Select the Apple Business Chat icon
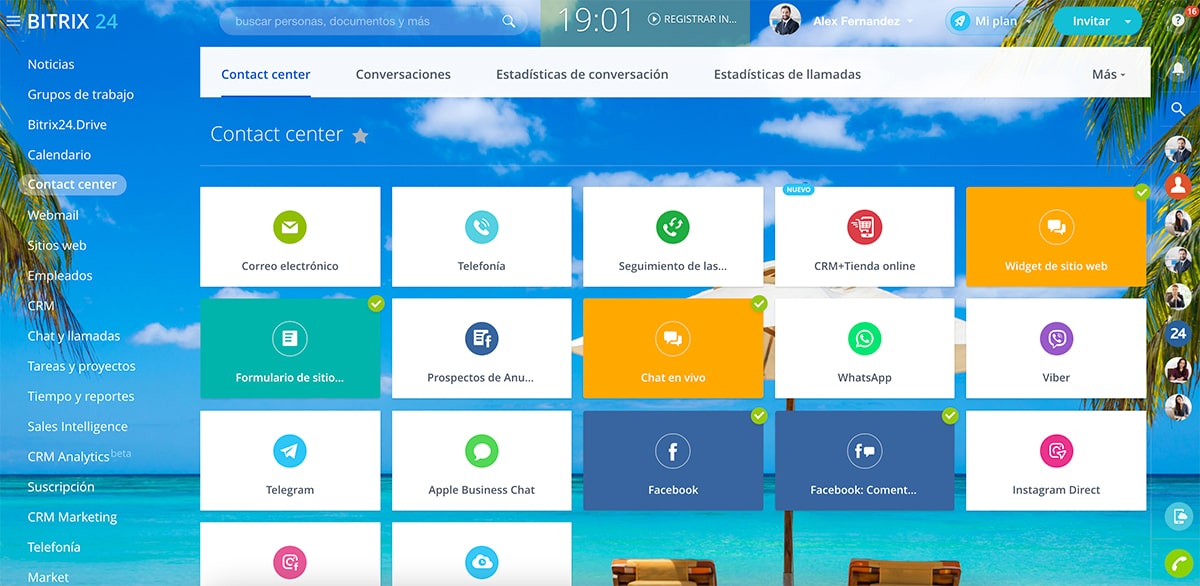Screen dimensions: 1200x586 coord(481,451)
